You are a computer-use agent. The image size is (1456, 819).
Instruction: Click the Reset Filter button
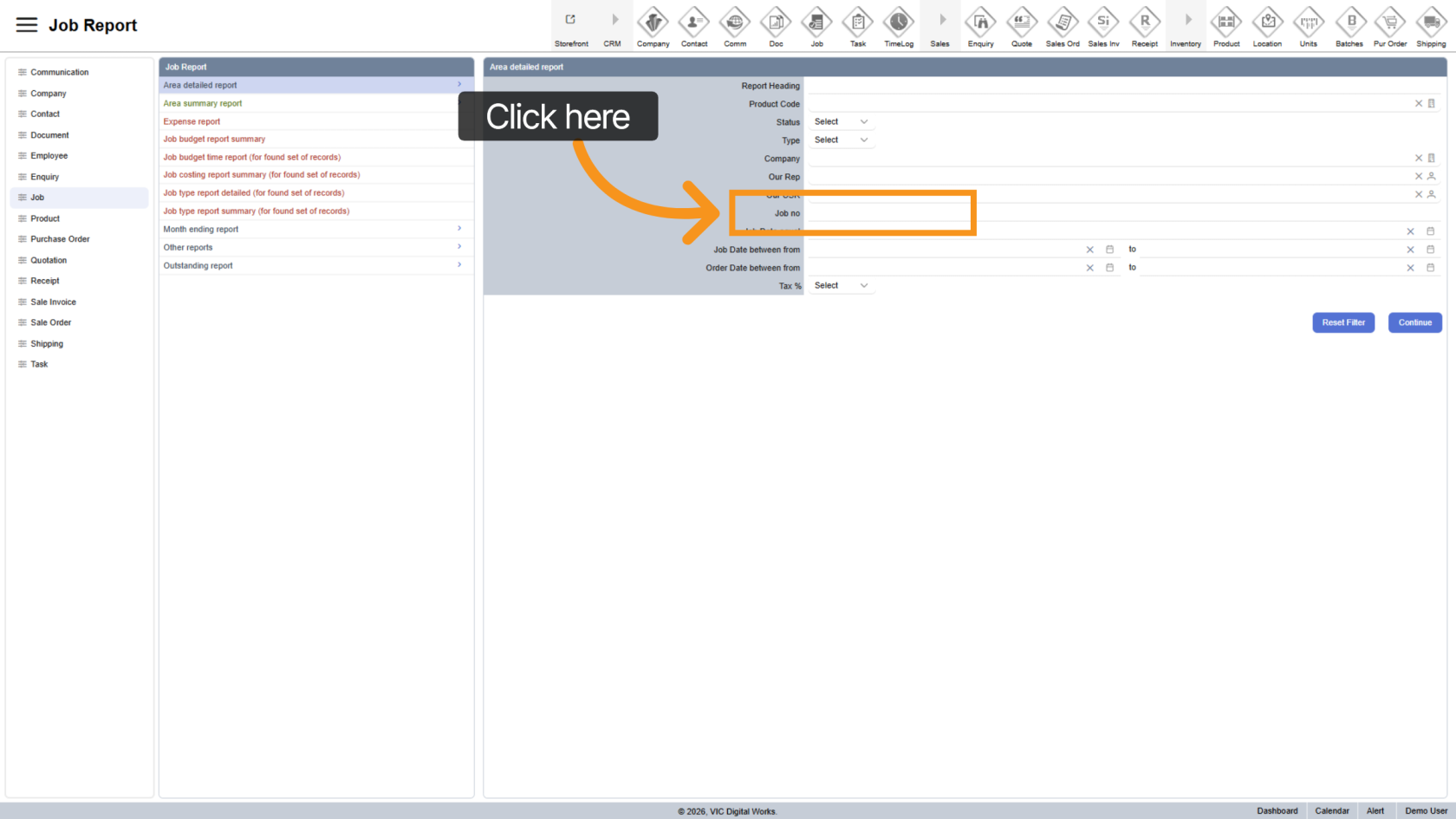click(x=1342, y=322)
